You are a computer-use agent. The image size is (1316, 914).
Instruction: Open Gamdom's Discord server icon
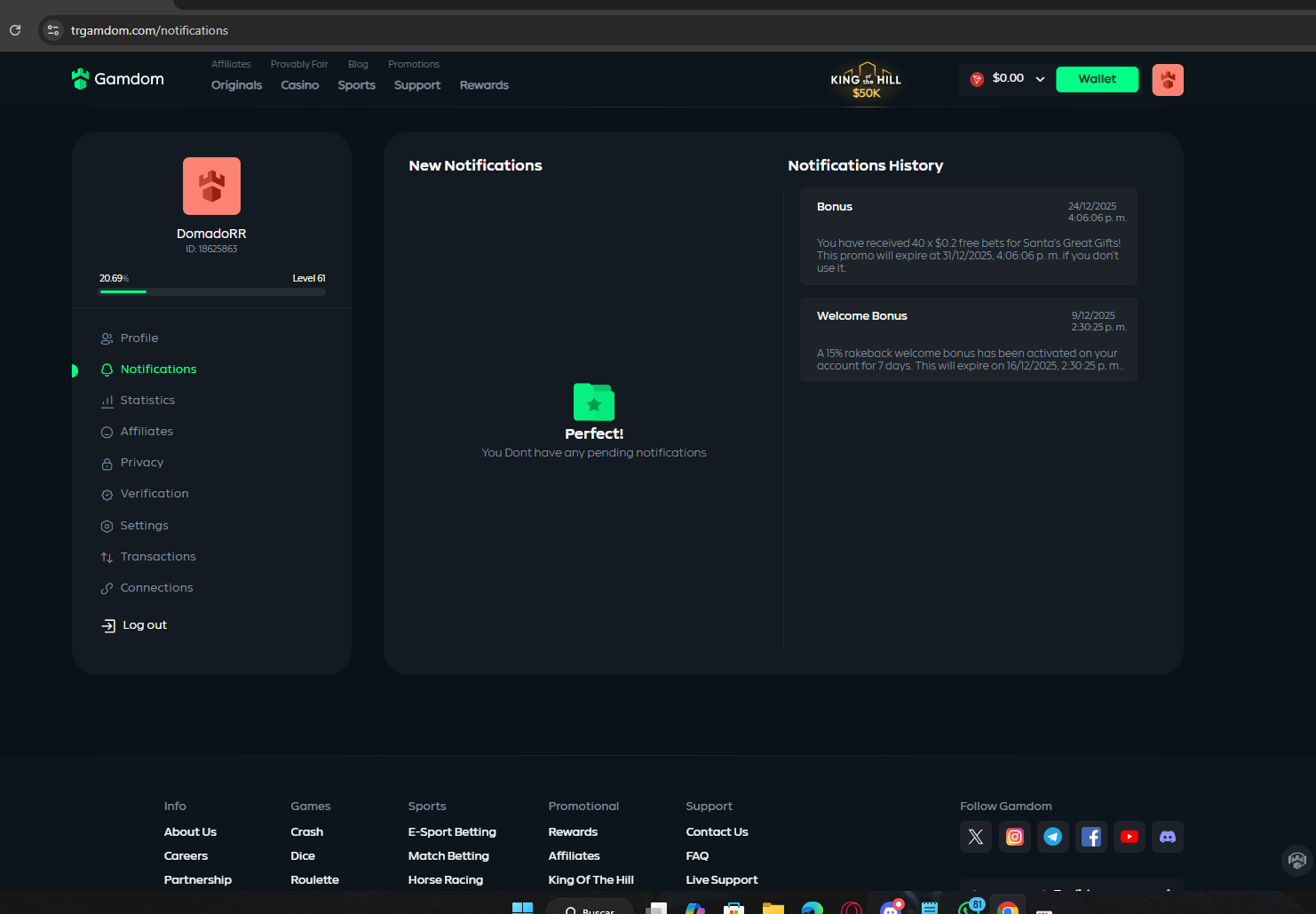coord(1168,837)
